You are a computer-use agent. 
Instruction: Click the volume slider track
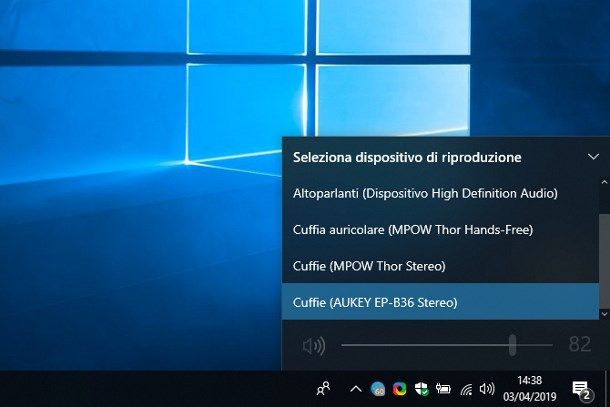pyautogui.click(x=447, y=345)
